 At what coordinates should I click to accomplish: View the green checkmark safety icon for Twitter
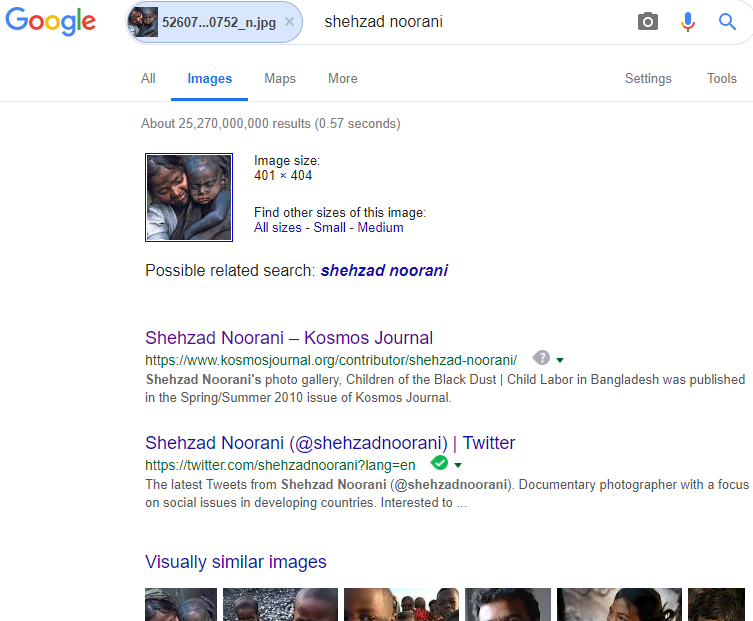pos(439,463)
